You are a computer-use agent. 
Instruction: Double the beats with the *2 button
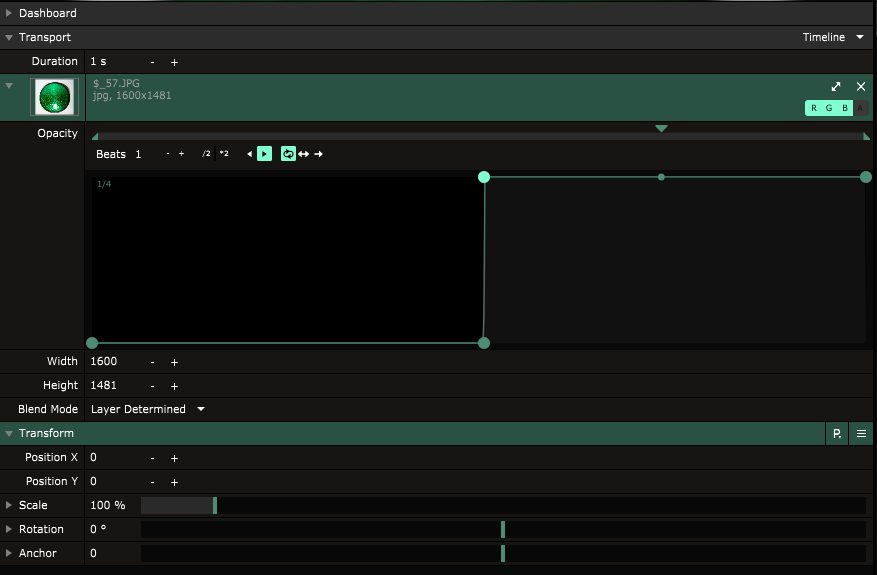click(x=224, y=154)
